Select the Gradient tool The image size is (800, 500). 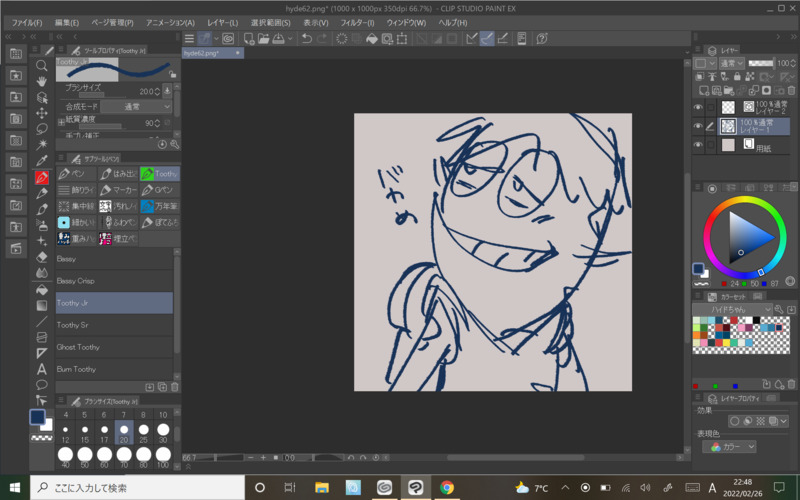tap(42, 305)
